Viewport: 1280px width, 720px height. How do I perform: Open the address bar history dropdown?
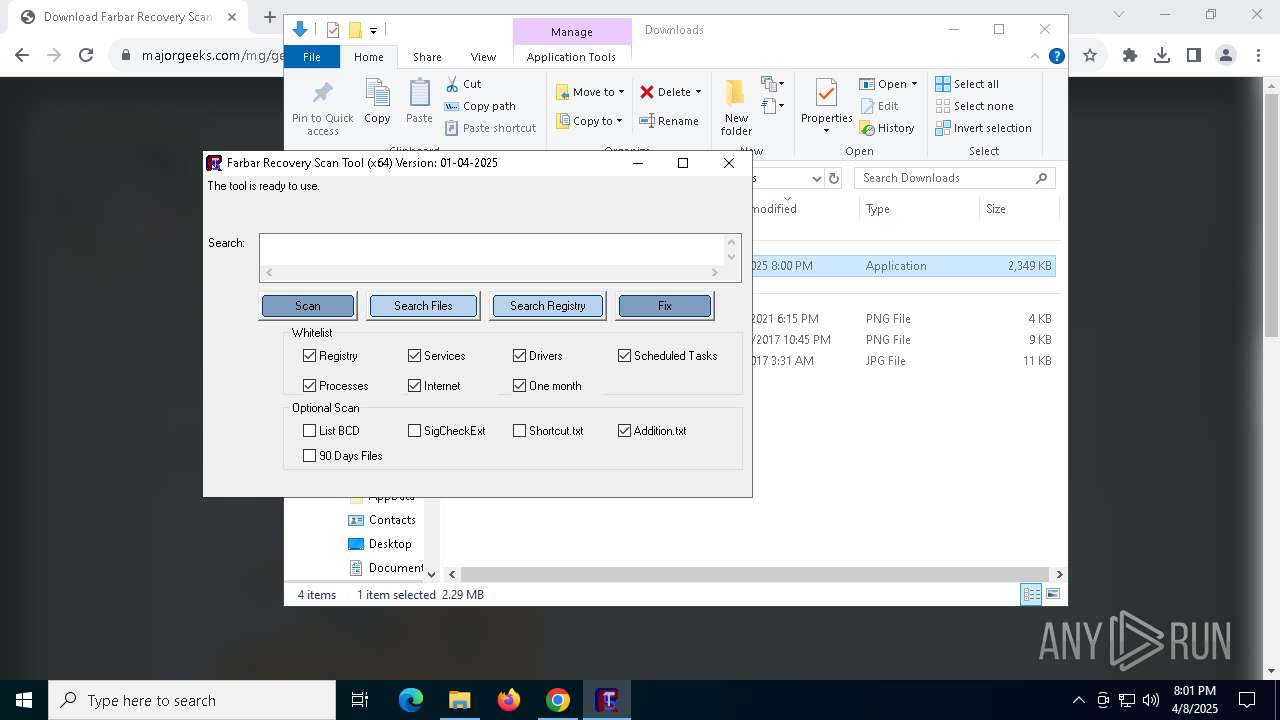pos(816,178)
